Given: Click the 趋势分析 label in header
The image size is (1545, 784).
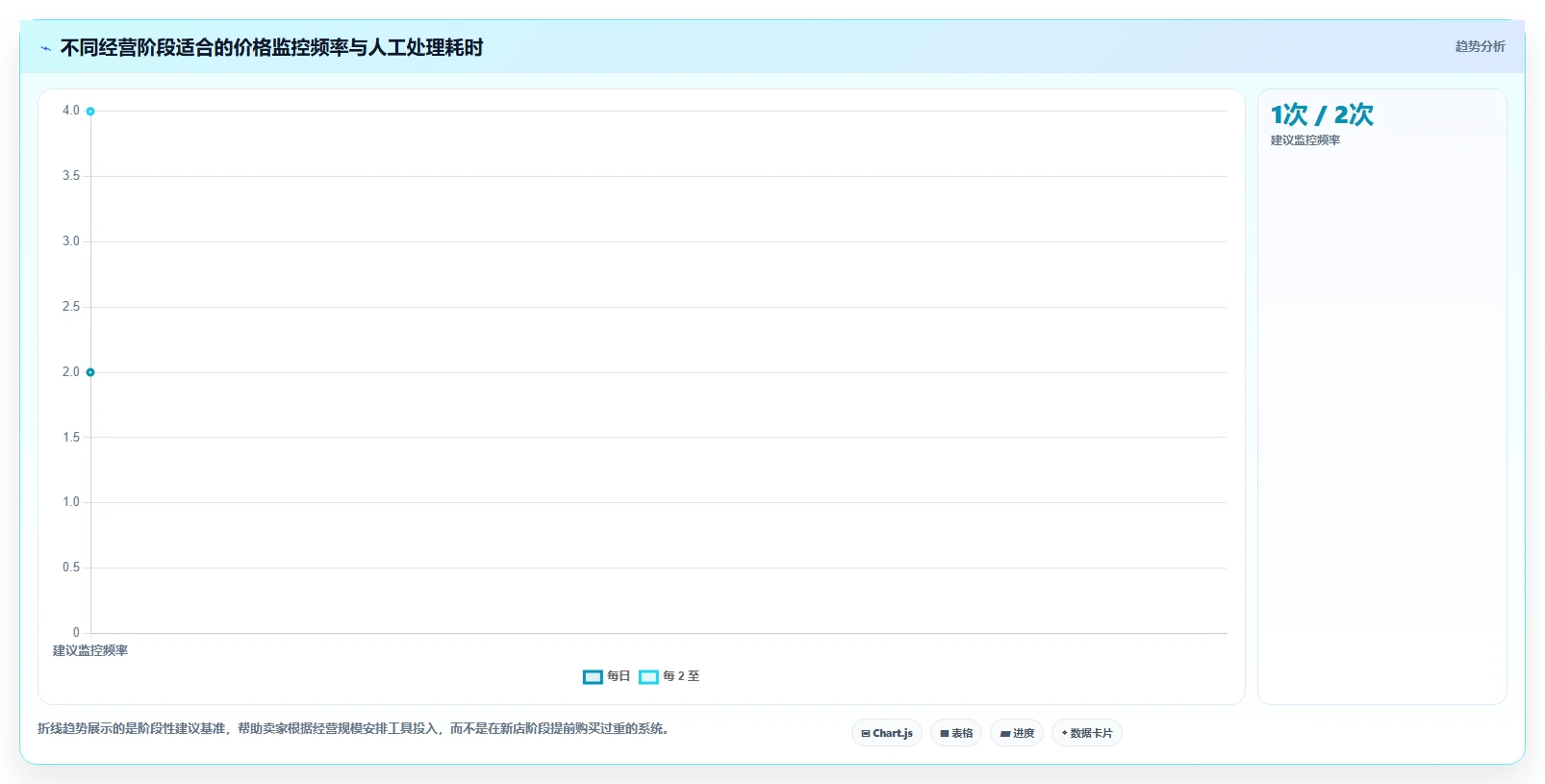Looking at the screenshot, I should pos(1480,46).
